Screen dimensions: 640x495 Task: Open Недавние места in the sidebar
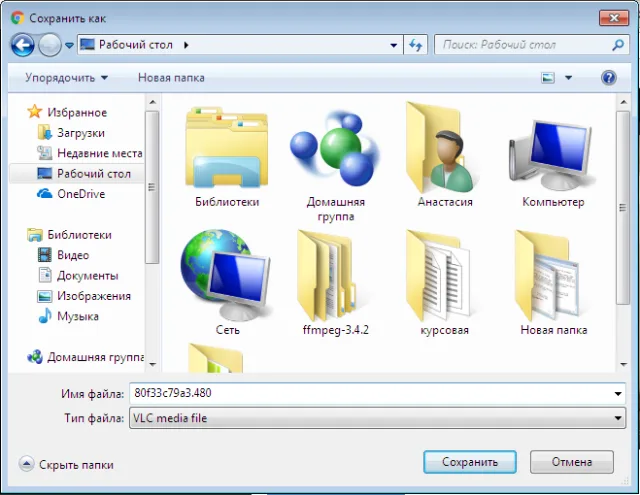click(x=90, y=153)
